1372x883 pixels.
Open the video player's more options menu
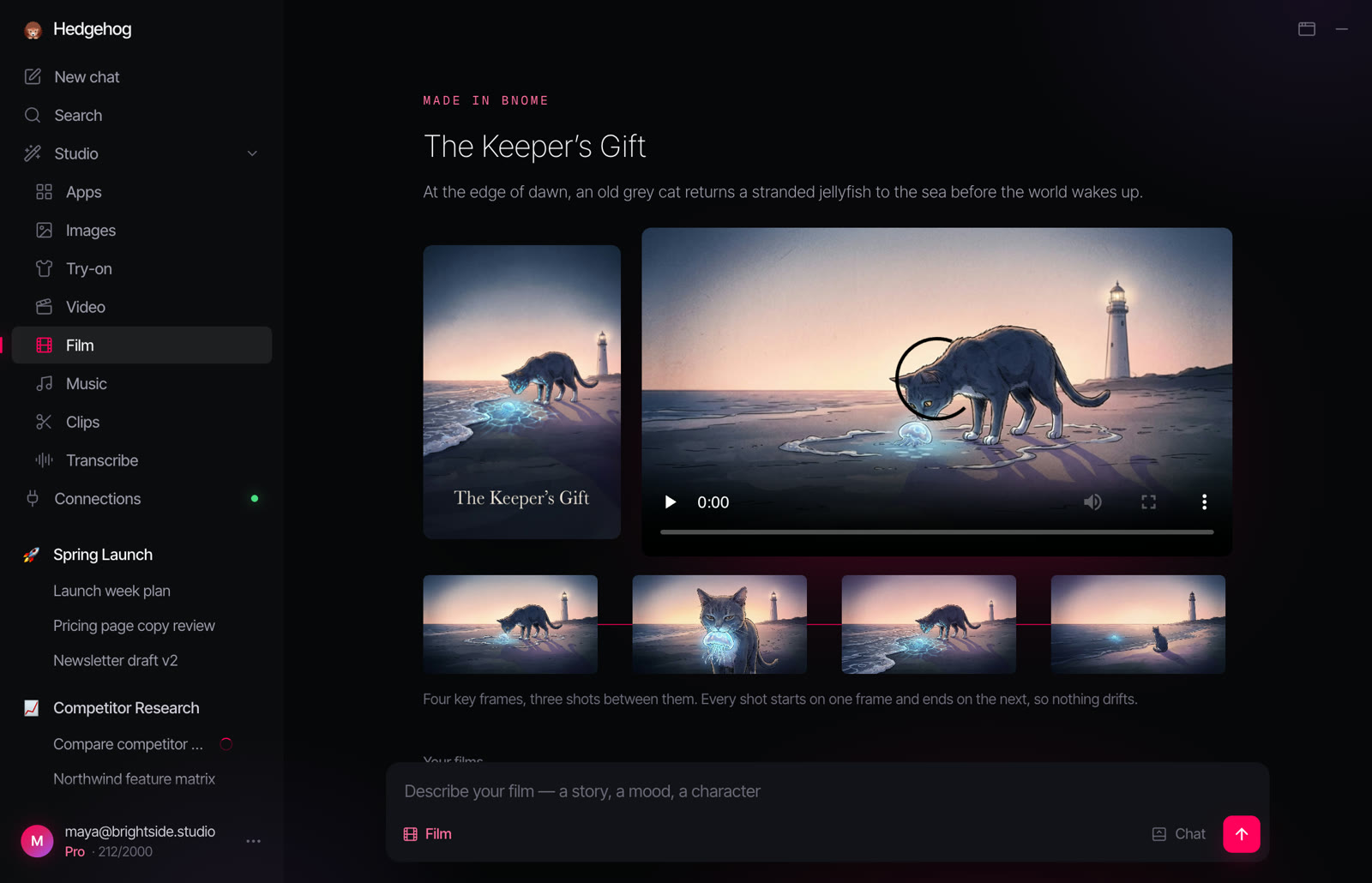click(x=1204, y=502)
